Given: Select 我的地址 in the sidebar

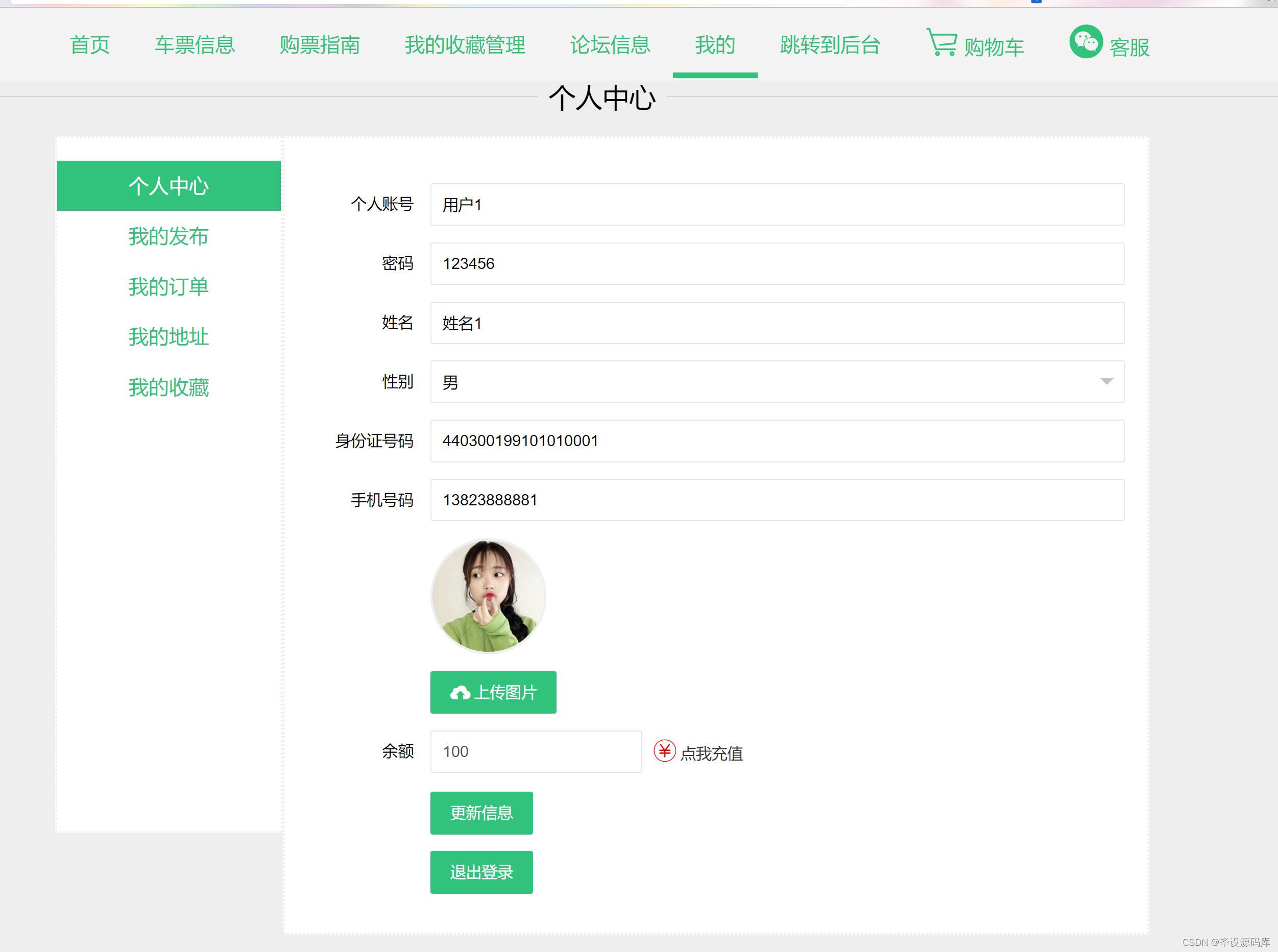Looking at the screenshot, I should pos(168,338).
